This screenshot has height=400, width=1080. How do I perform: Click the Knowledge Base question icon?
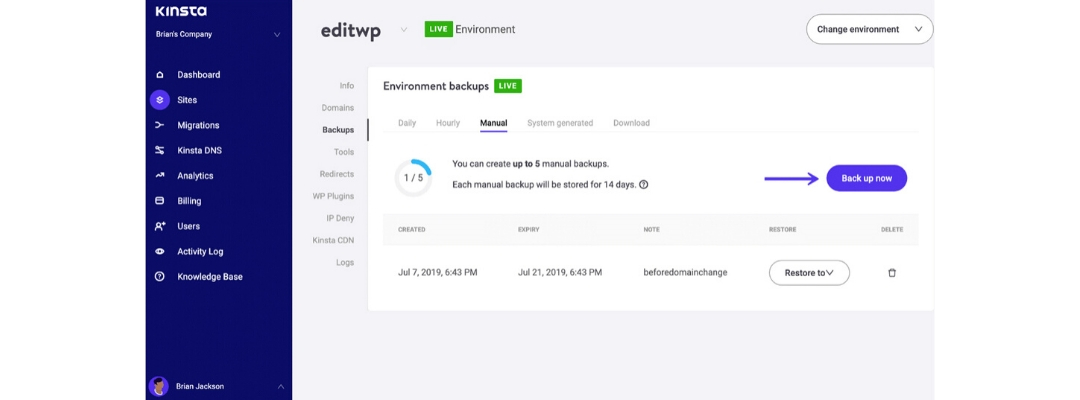pyautogui.click(x=160, y=277)
